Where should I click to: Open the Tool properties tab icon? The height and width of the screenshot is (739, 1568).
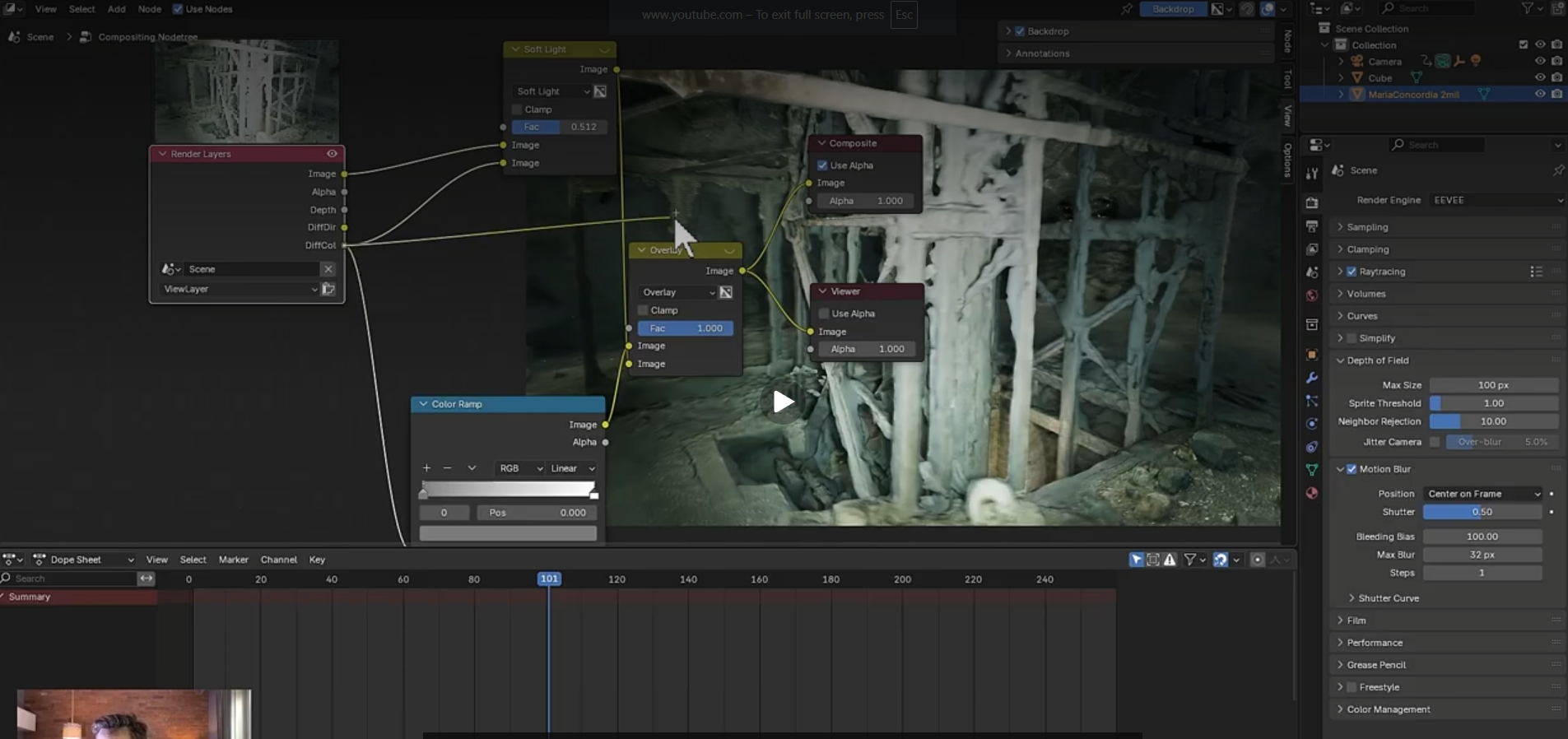(x=1312, y=173)
